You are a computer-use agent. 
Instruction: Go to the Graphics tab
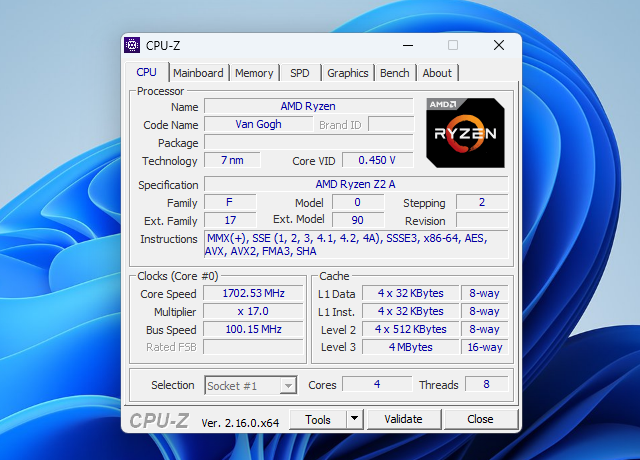pyautogui.click(x=348, y=73)
